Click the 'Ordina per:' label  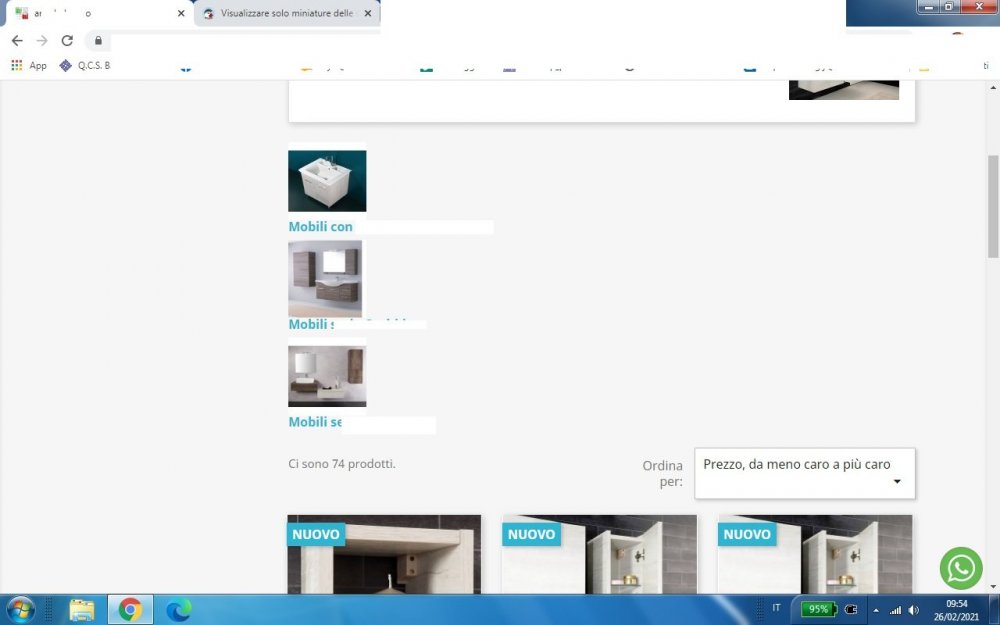(663, 473)
